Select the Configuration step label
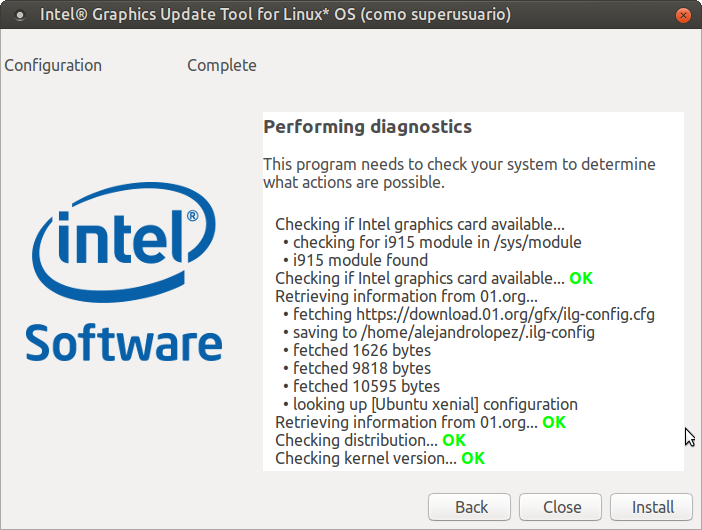 53,65
